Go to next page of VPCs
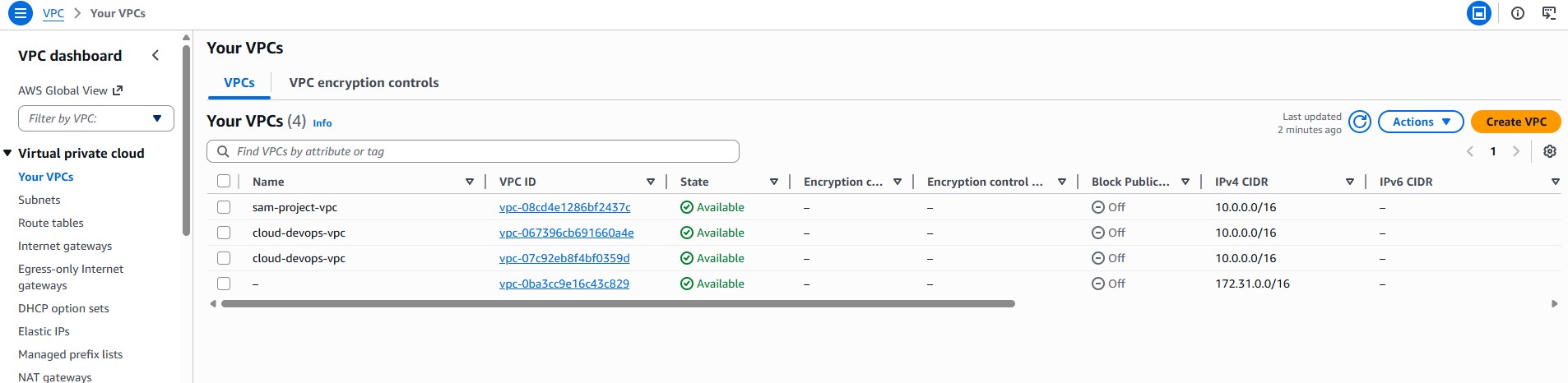Image resolution: width=1568 pixels, height=383 pixels. coord(1516,151)
